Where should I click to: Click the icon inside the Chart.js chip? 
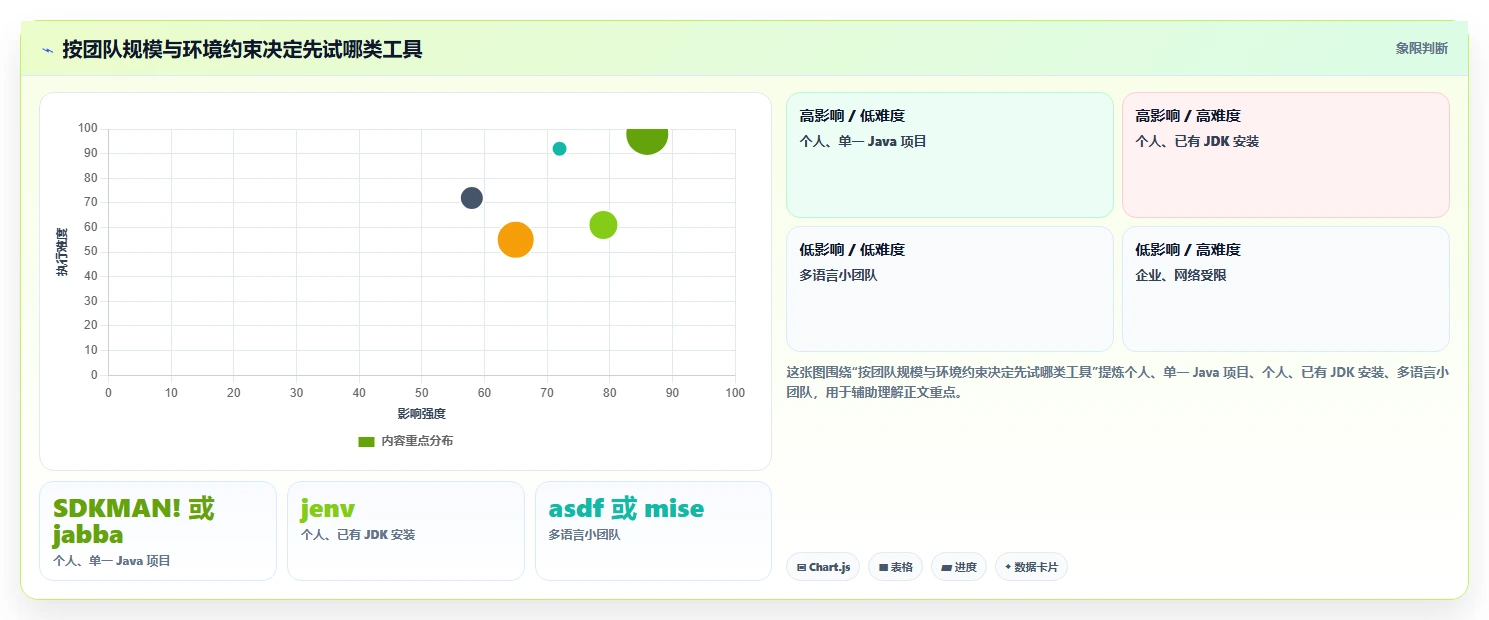point(802,568)
